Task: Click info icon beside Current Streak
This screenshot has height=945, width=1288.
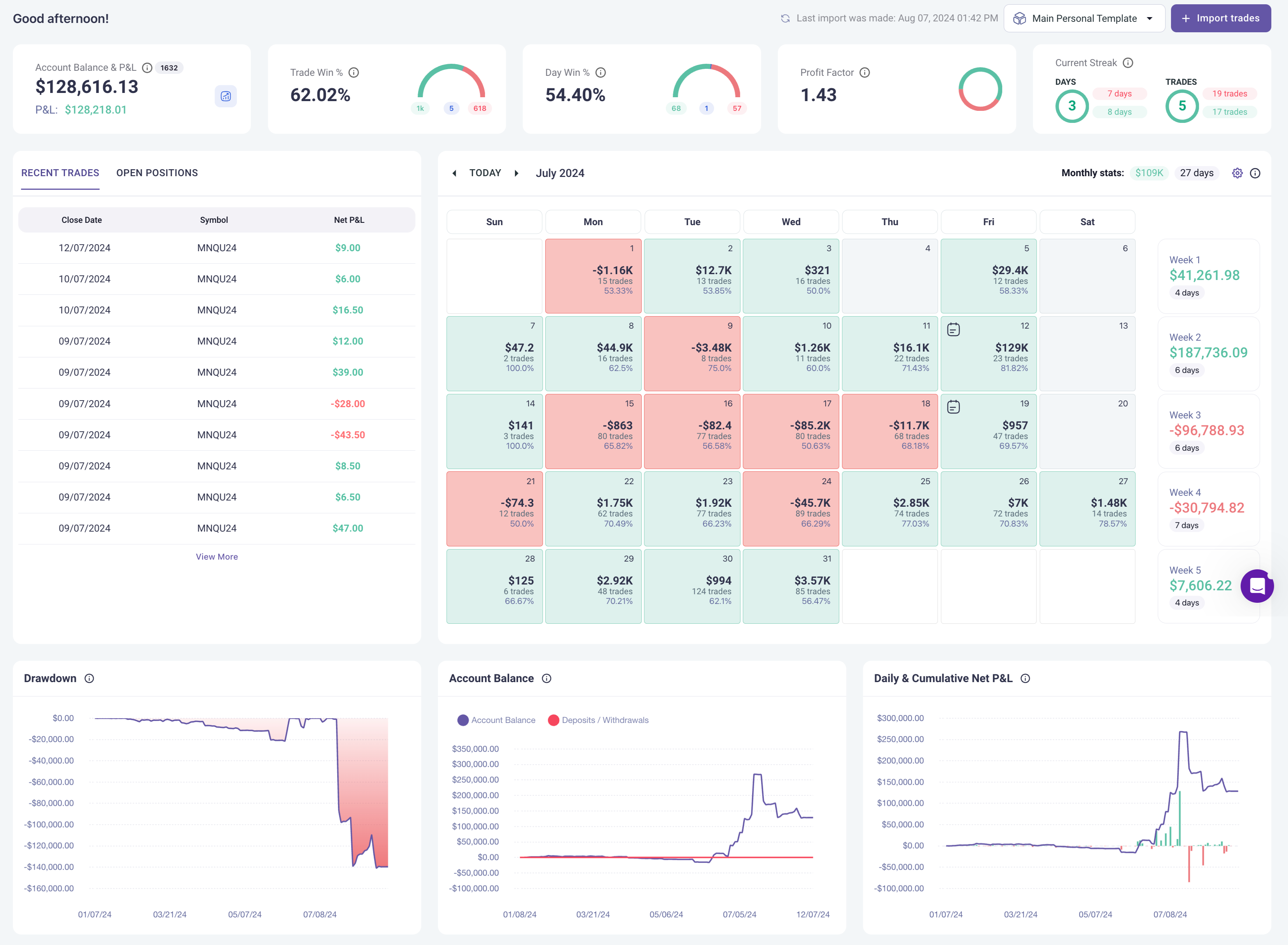Action: (1128, 63)
